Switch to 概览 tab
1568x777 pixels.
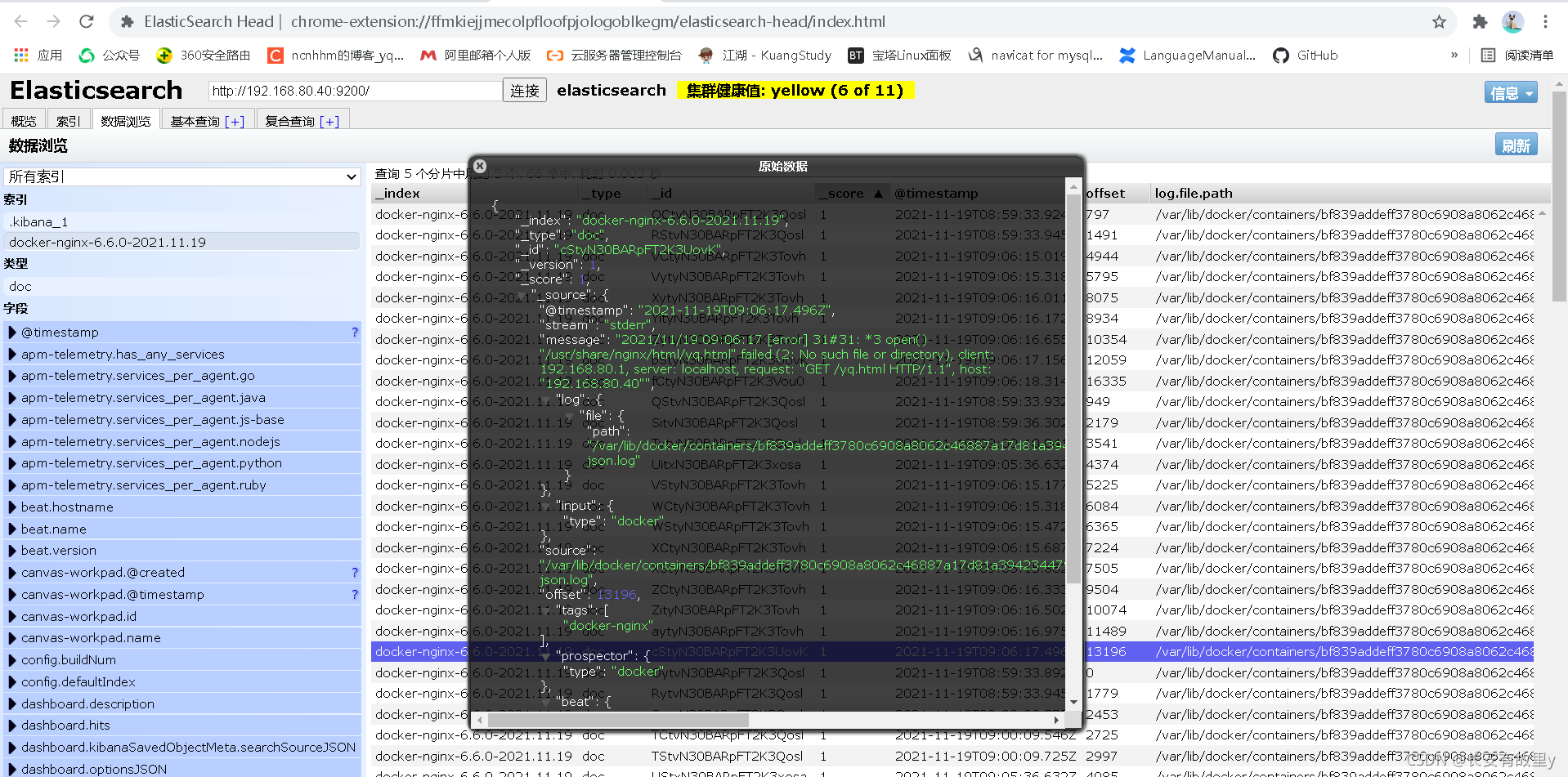(24, 121)
